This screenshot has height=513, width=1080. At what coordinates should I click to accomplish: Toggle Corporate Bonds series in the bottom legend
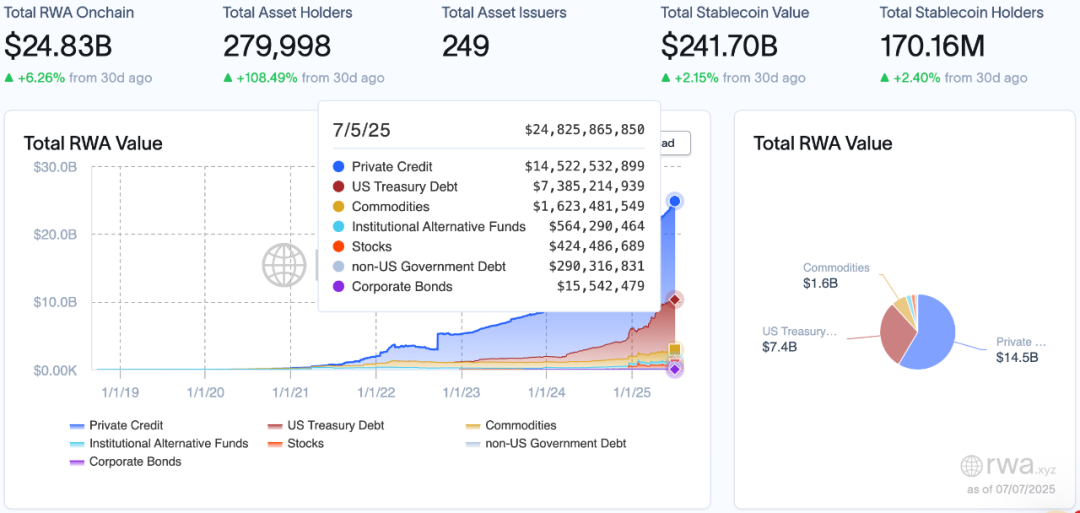click(126, 461)
